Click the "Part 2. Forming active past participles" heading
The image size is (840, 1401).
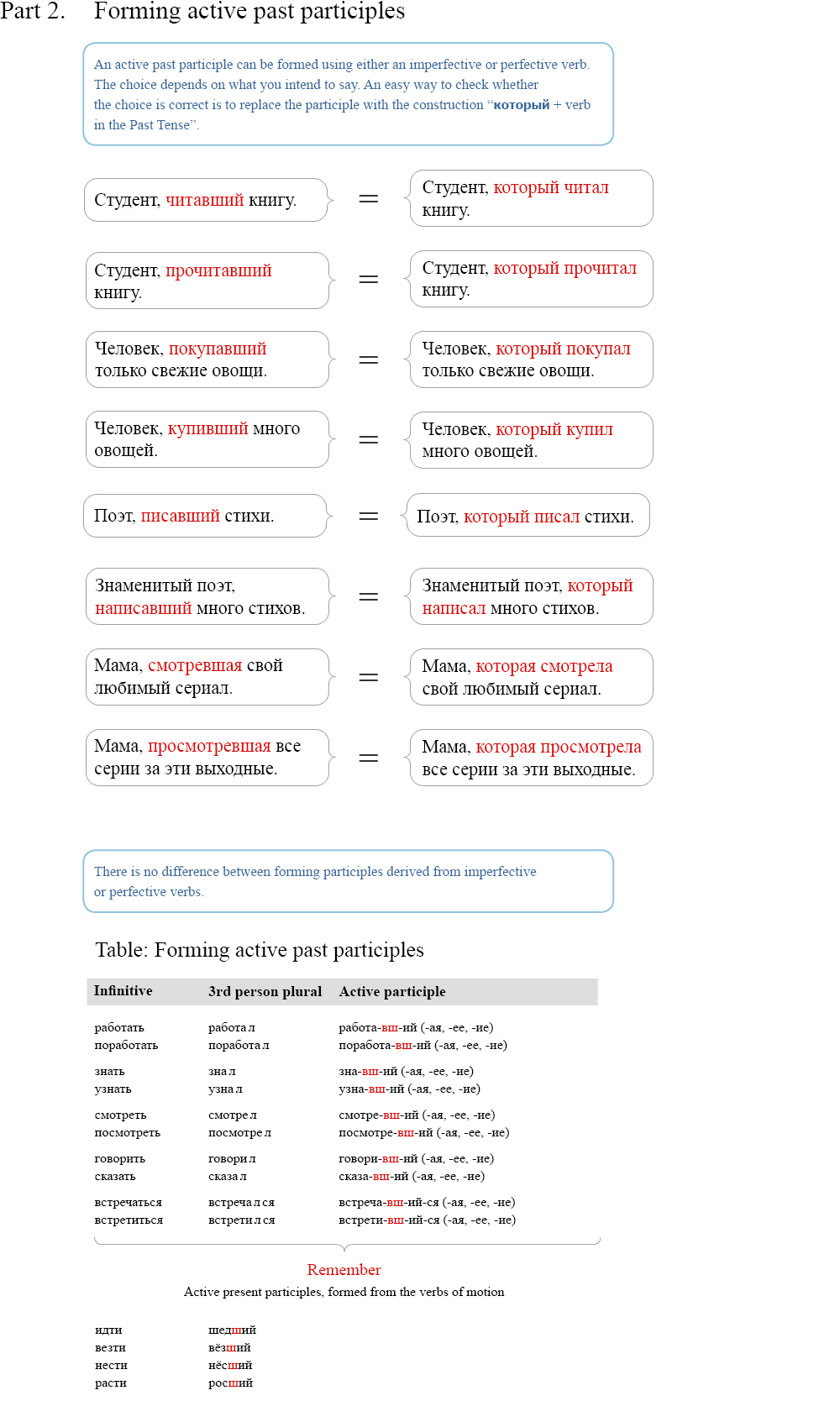coord(202,12)
